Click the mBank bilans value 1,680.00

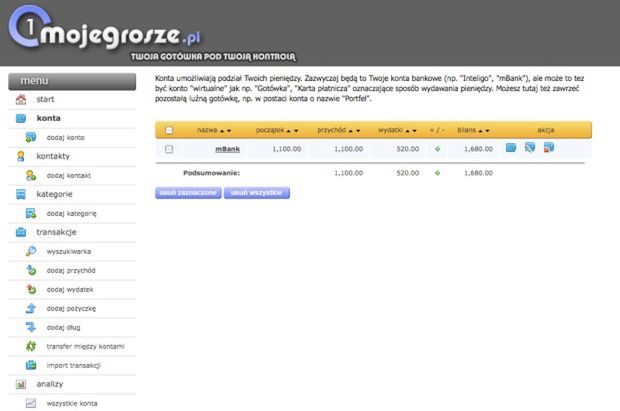click(x=478, y=149)
